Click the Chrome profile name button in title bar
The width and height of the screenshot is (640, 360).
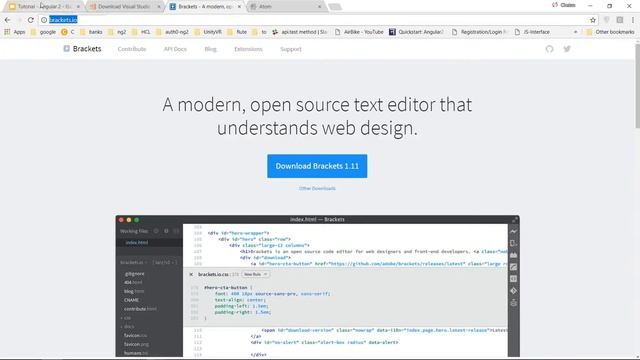[x=564, y=5]
